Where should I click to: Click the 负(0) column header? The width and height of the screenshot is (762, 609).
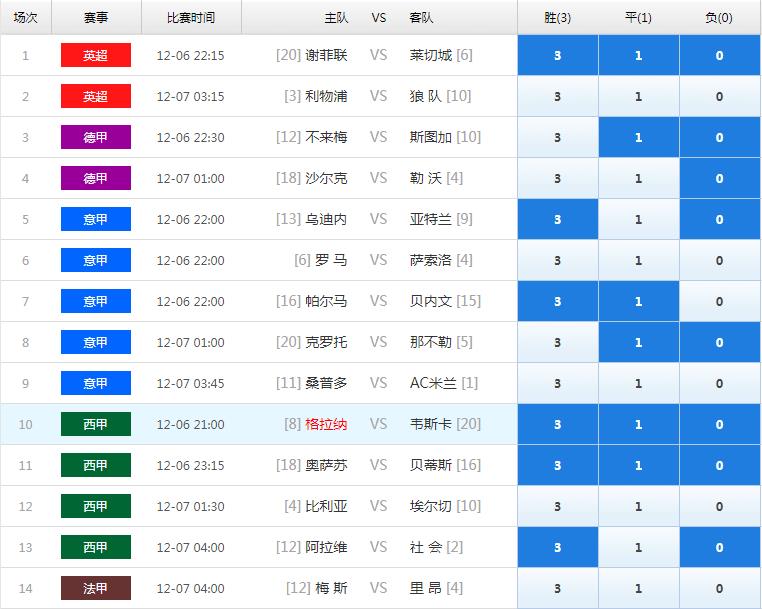719,18
